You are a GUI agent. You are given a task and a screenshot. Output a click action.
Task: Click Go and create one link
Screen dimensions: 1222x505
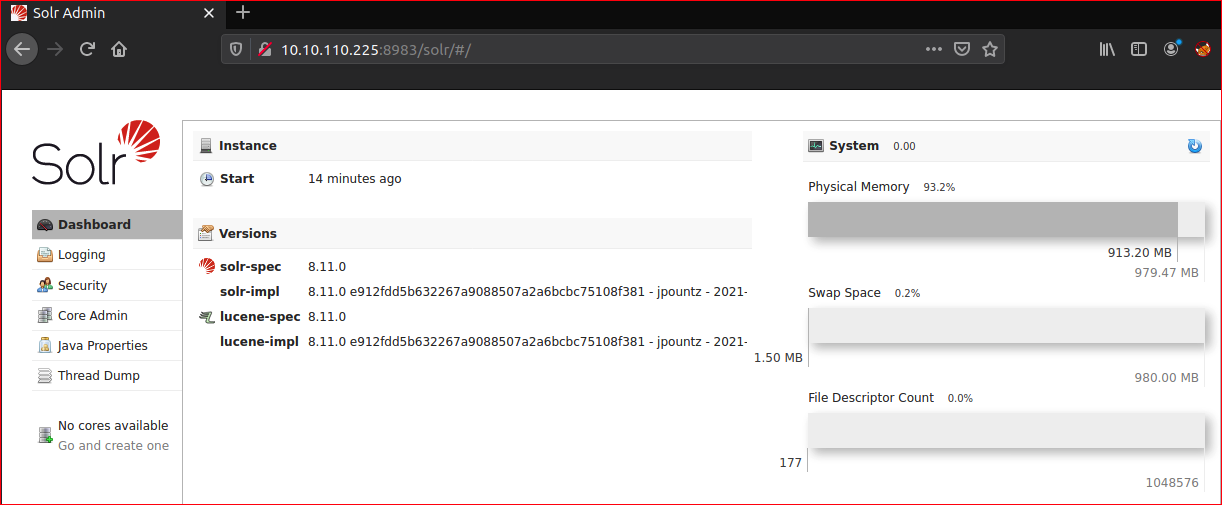113,446
